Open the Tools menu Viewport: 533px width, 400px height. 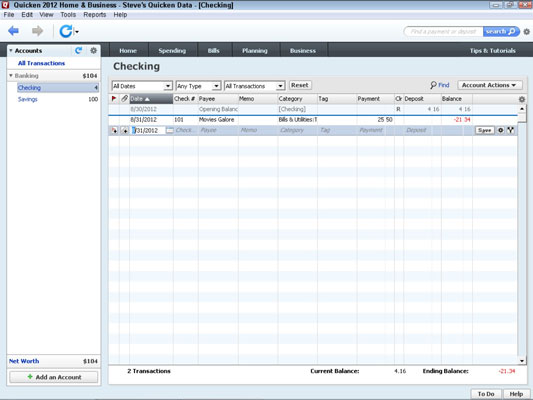pyautogui.click(x=68, y=15)
